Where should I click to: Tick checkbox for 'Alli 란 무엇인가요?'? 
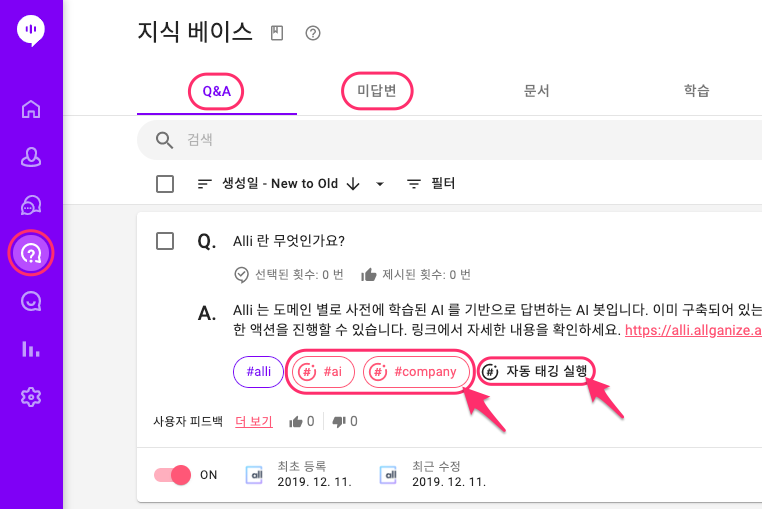click(x=165, y=241)
